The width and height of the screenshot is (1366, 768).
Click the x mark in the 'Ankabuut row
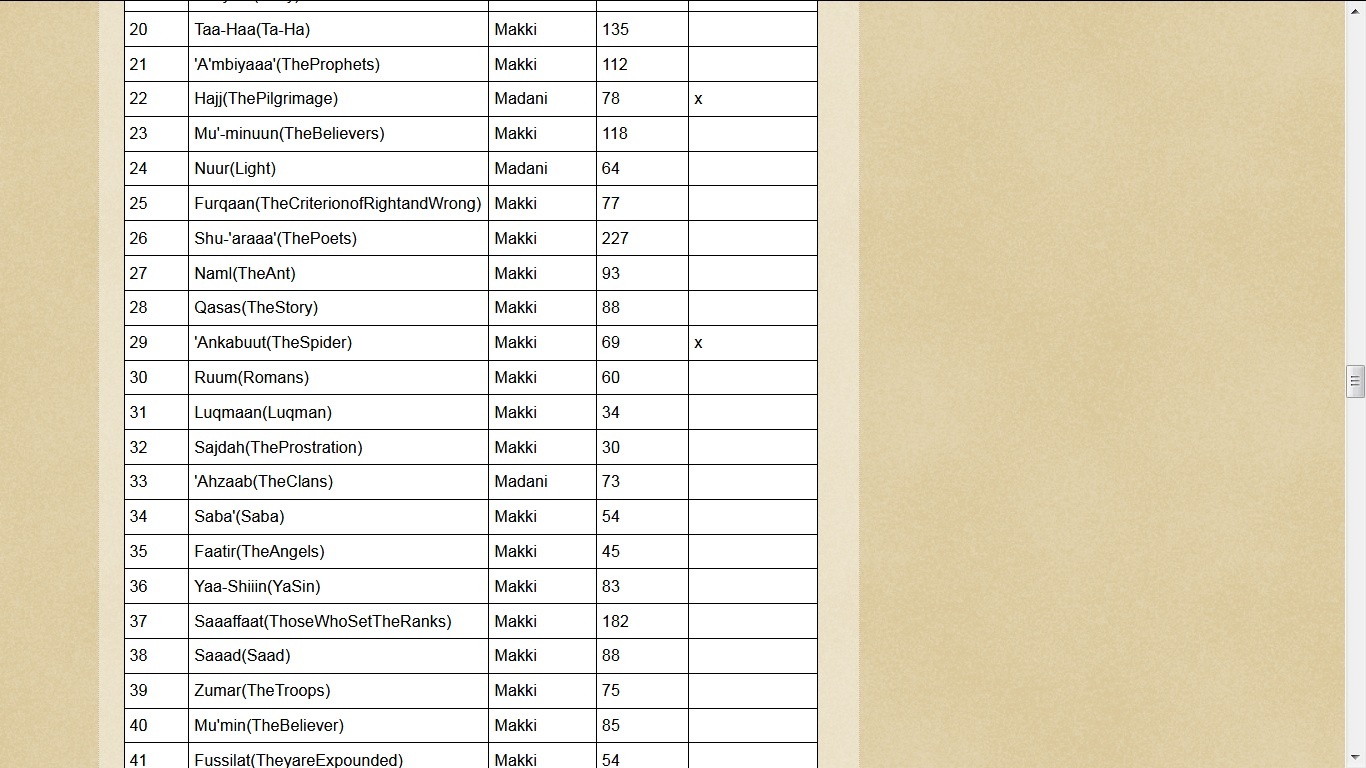(x=698, y=343)
